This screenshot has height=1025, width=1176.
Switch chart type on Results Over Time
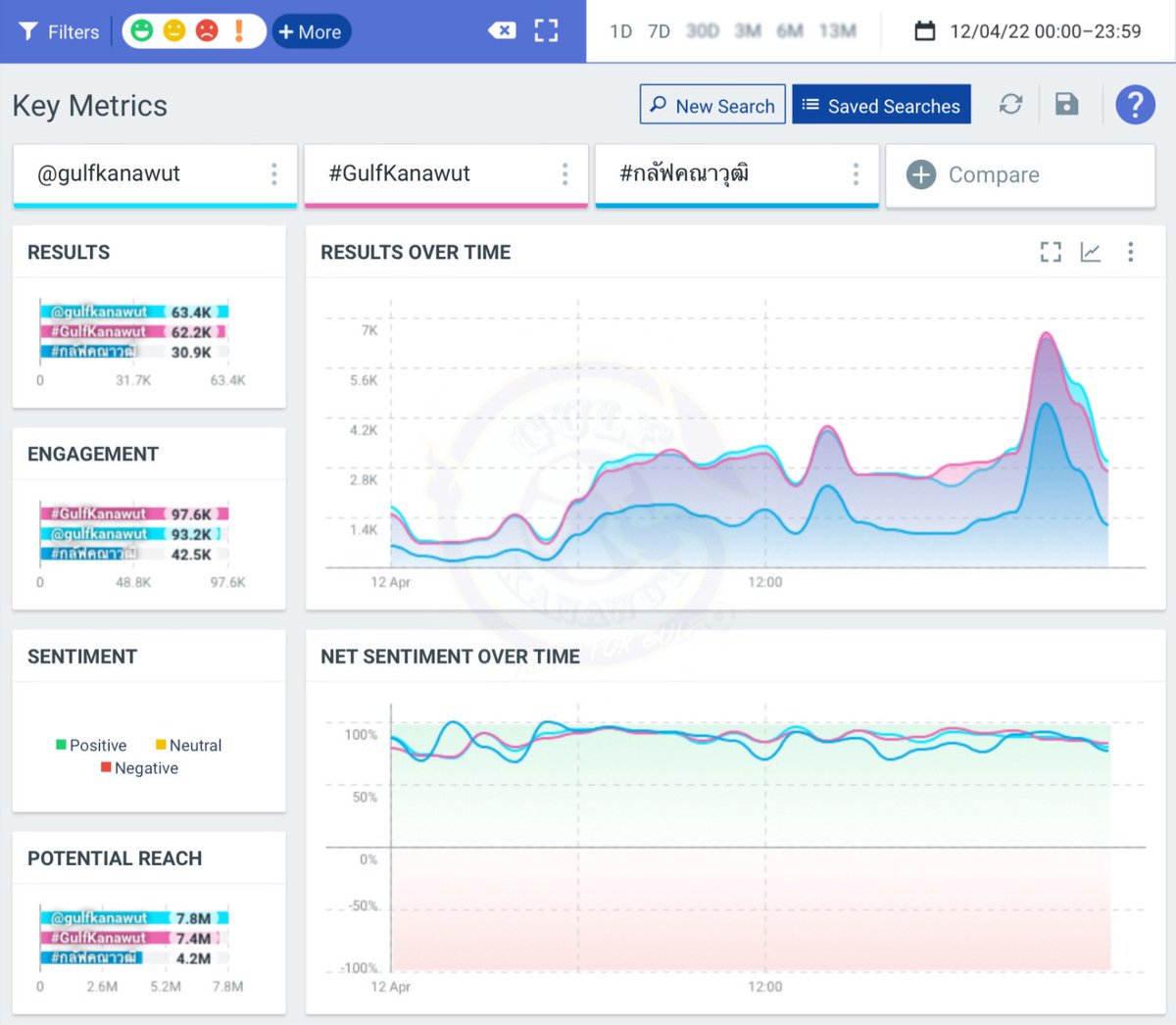coord(1091,252)
